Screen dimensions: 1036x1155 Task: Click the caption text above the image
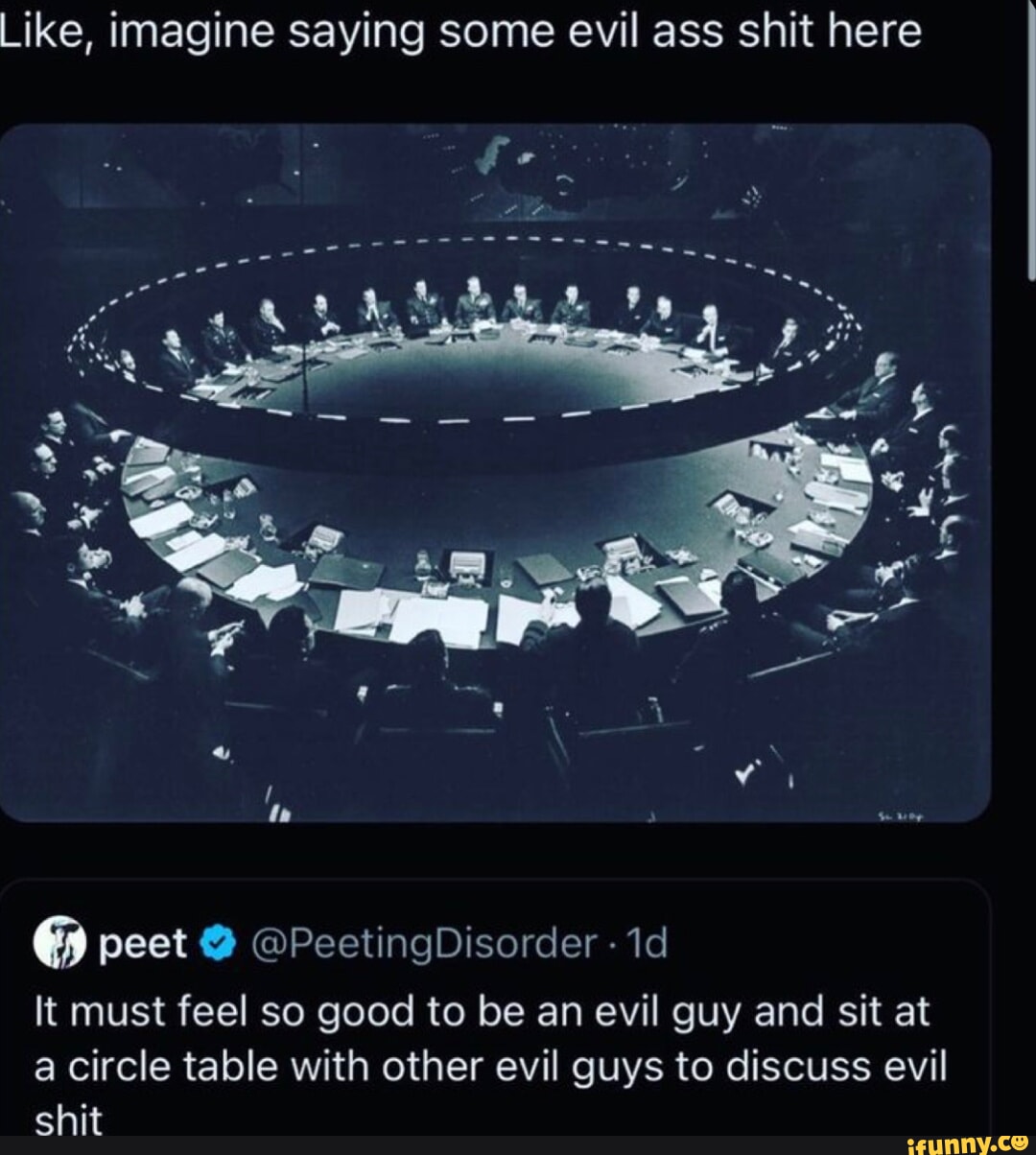(460, 29)
